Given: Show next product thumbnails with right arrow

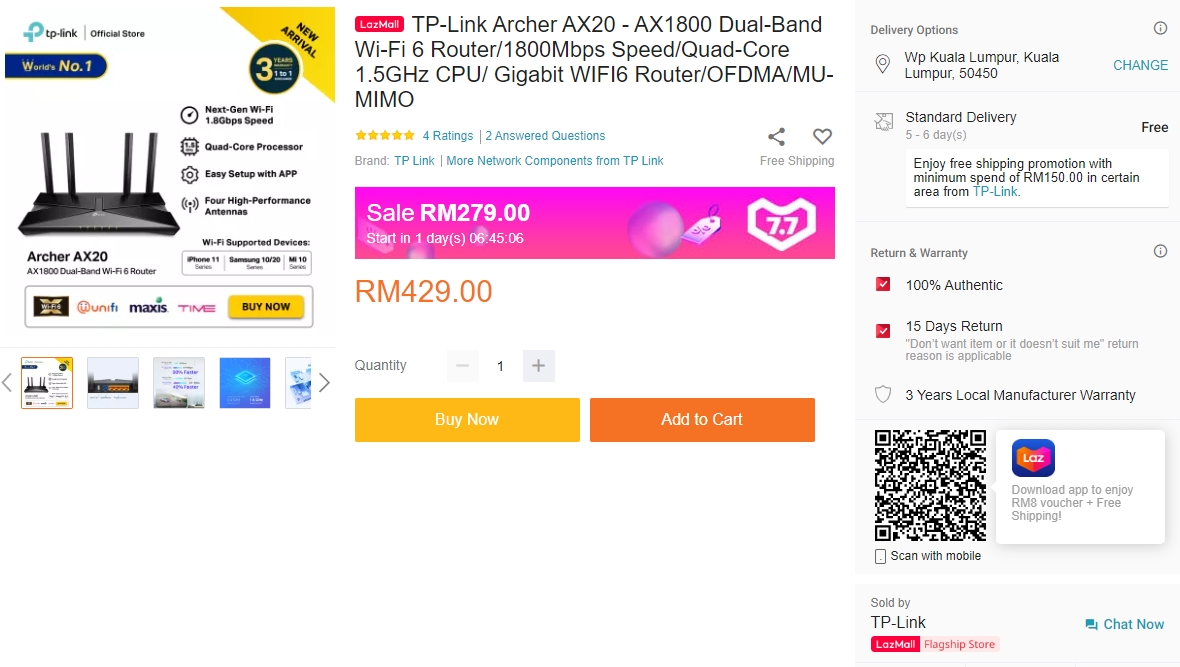Looking at the screenshot, I should tap(324, 383).
